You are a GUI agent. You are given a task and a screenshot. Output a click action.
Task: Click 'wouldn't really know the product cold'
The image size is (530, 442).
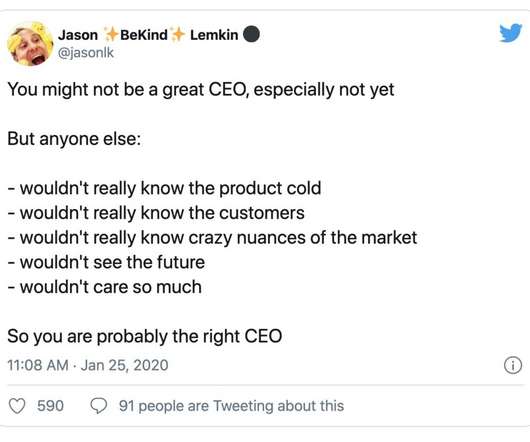[164, 188]
